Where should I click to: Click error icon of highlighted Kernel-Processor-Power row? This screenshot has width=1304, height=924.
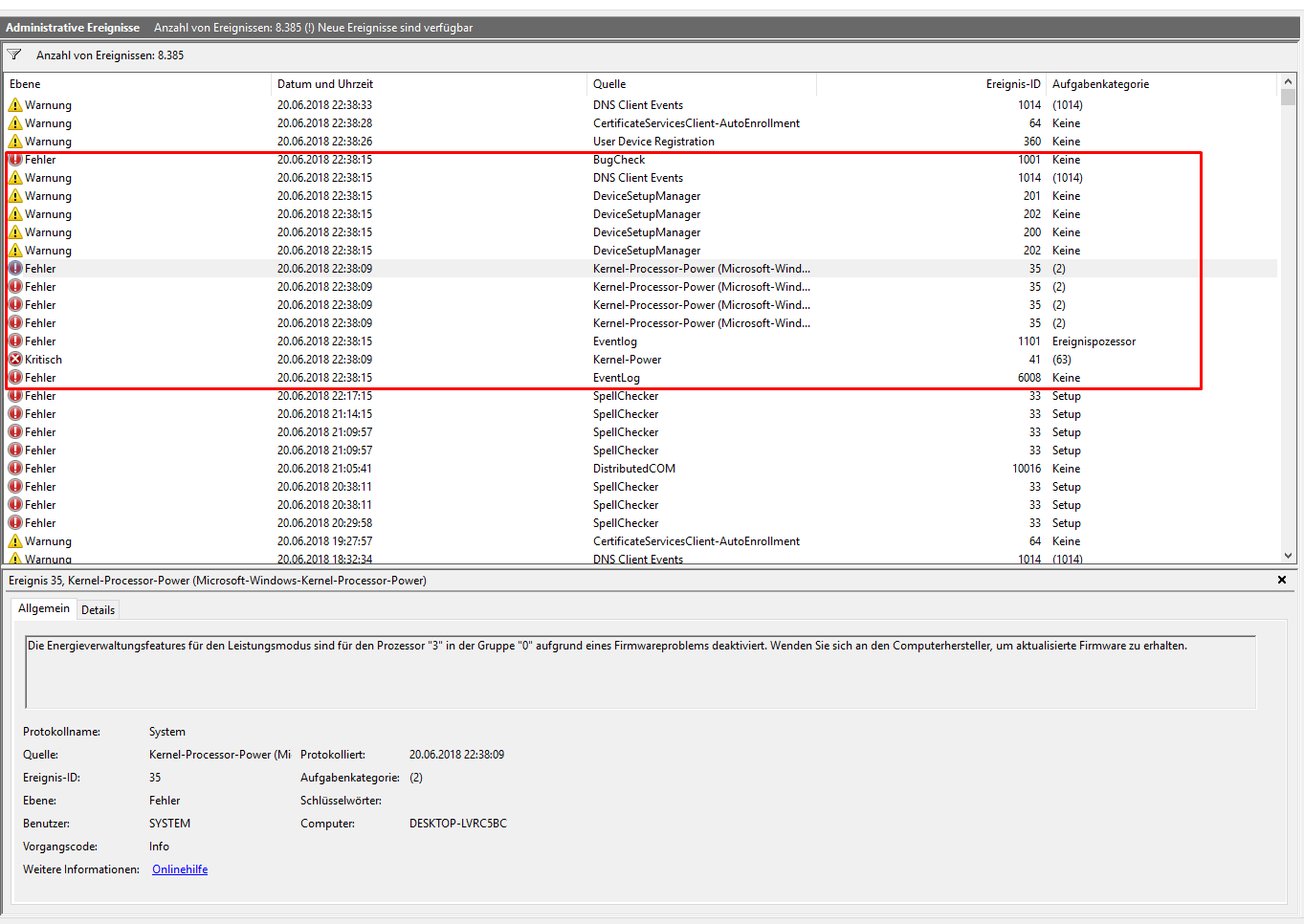click(x=15, y=269)
